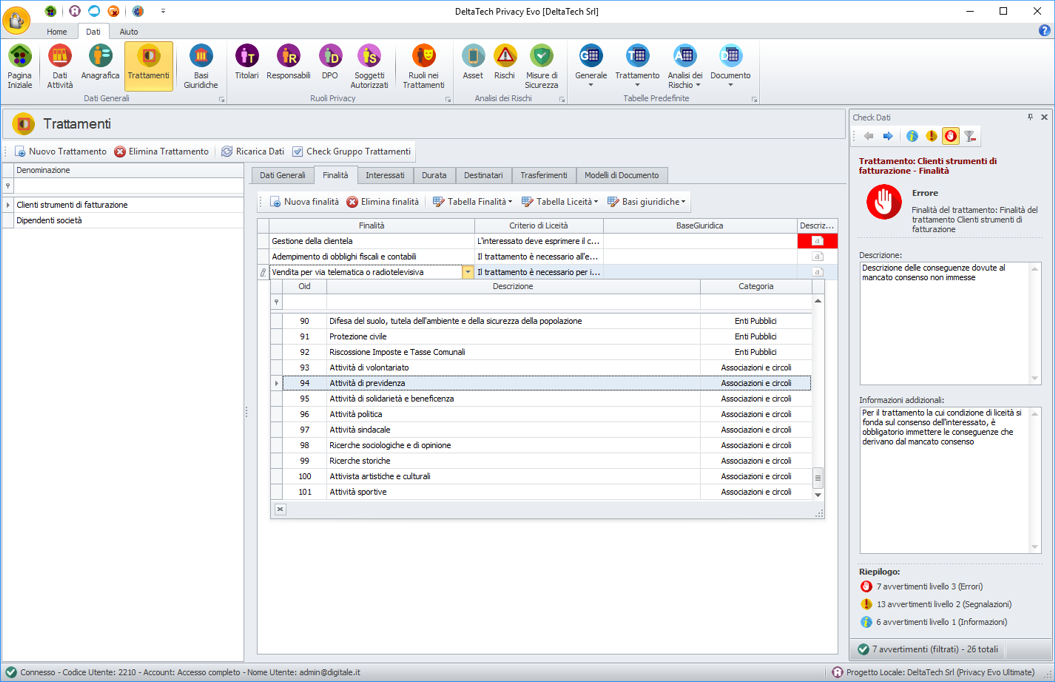Viewport: 1055px width, 682px height.
Task: Toggle the information filter in Check Dati
Action: [912, 137]
